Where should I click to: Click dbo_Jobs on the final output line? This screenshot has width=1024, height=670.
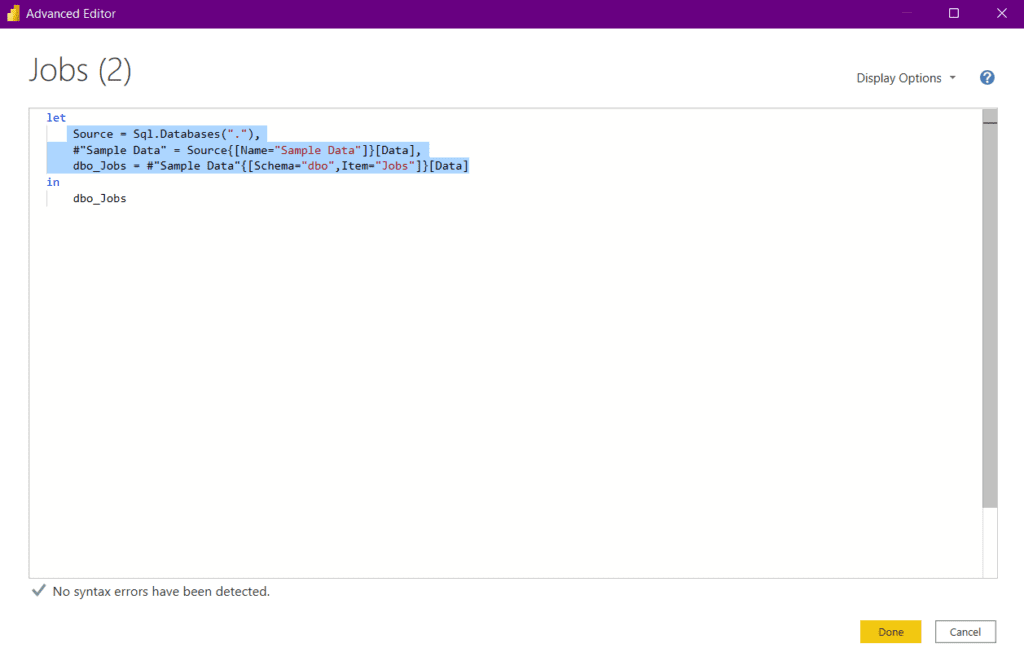(x=98, y=197)
